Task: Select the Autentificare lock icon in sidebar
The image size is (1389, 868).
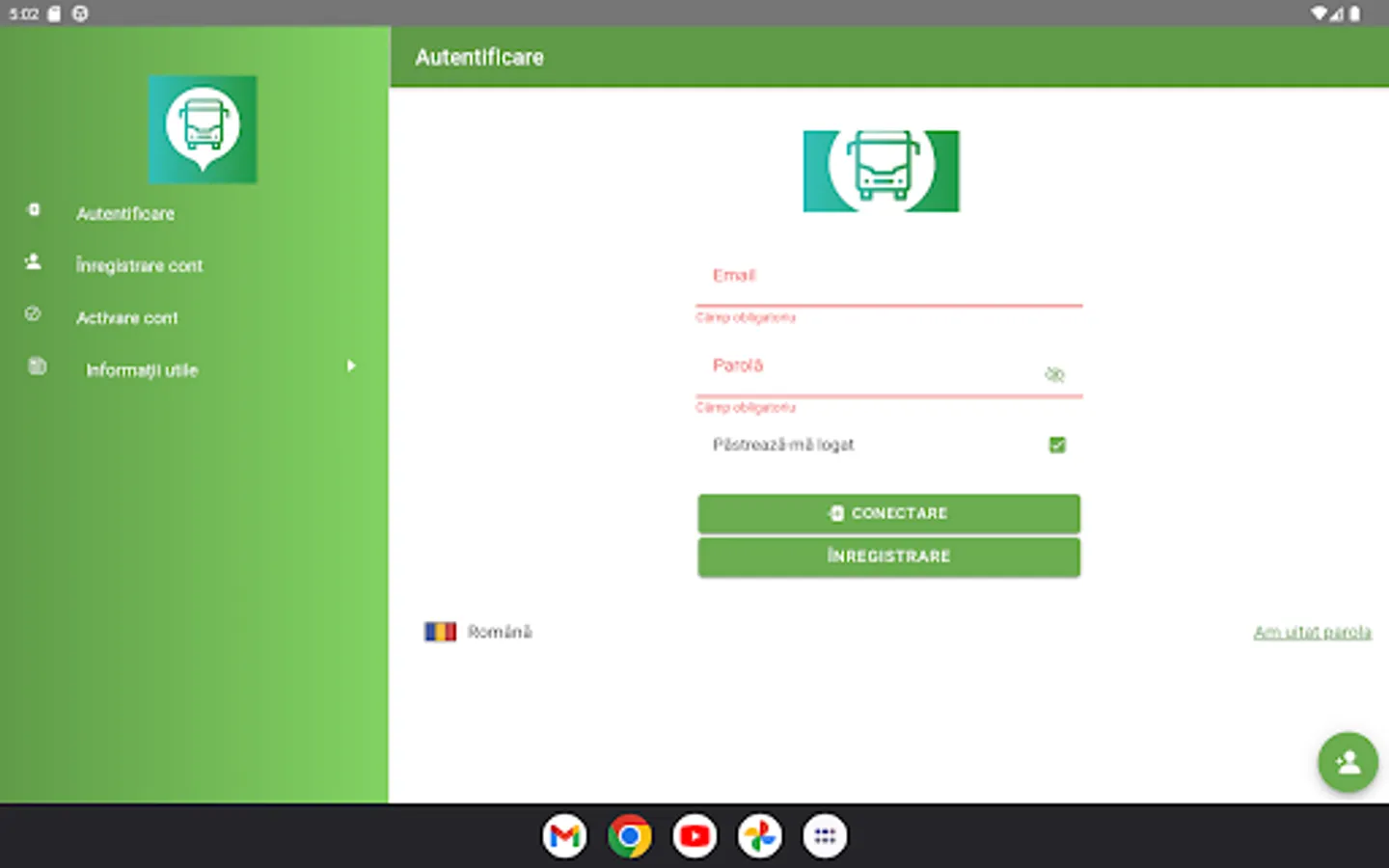Action: point(34,208)
